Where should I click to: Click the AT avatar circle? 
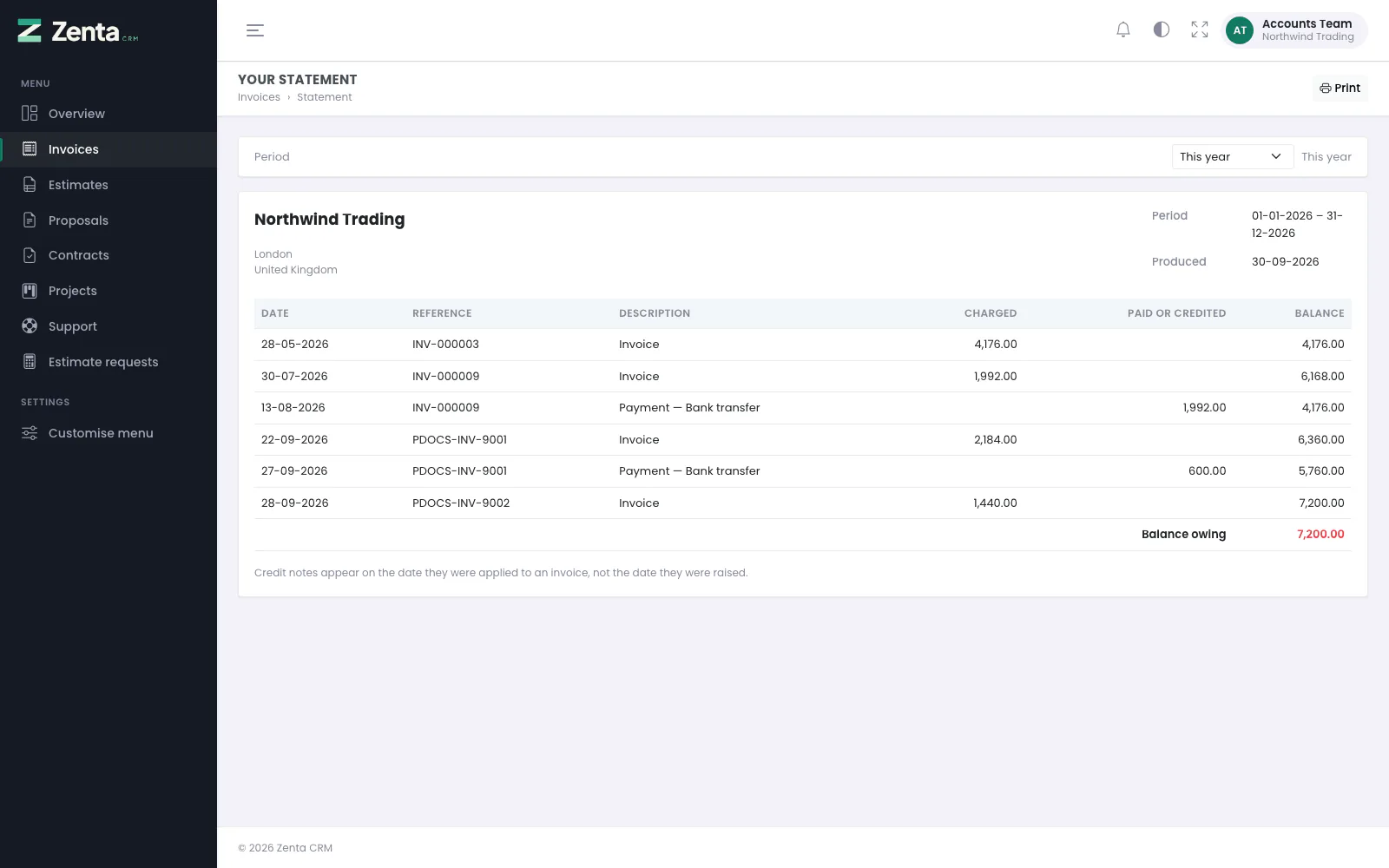pos(1240,30)
